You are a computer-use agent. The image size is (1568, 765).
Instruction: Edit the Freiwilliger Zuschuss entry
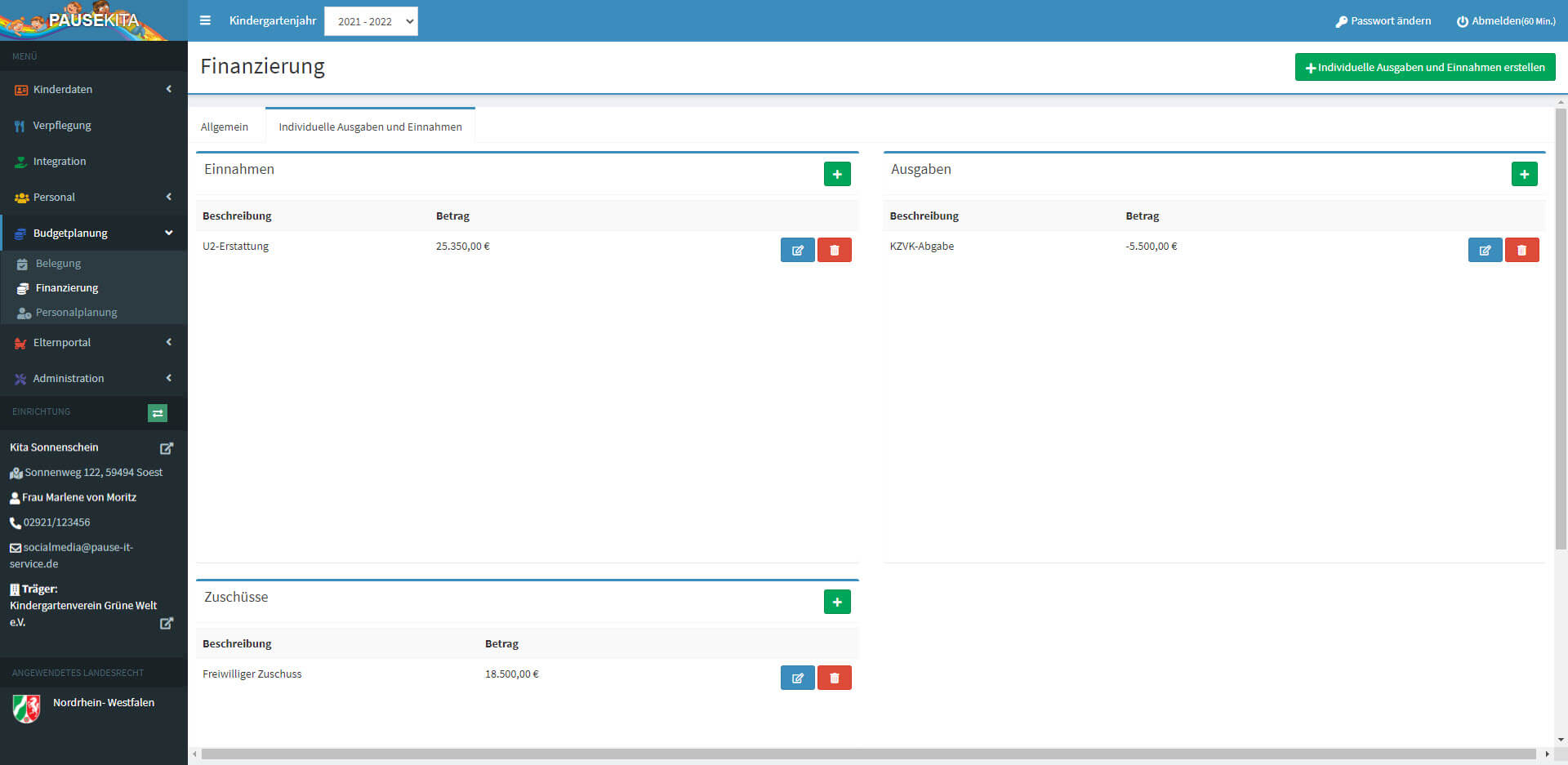[797, 678]
